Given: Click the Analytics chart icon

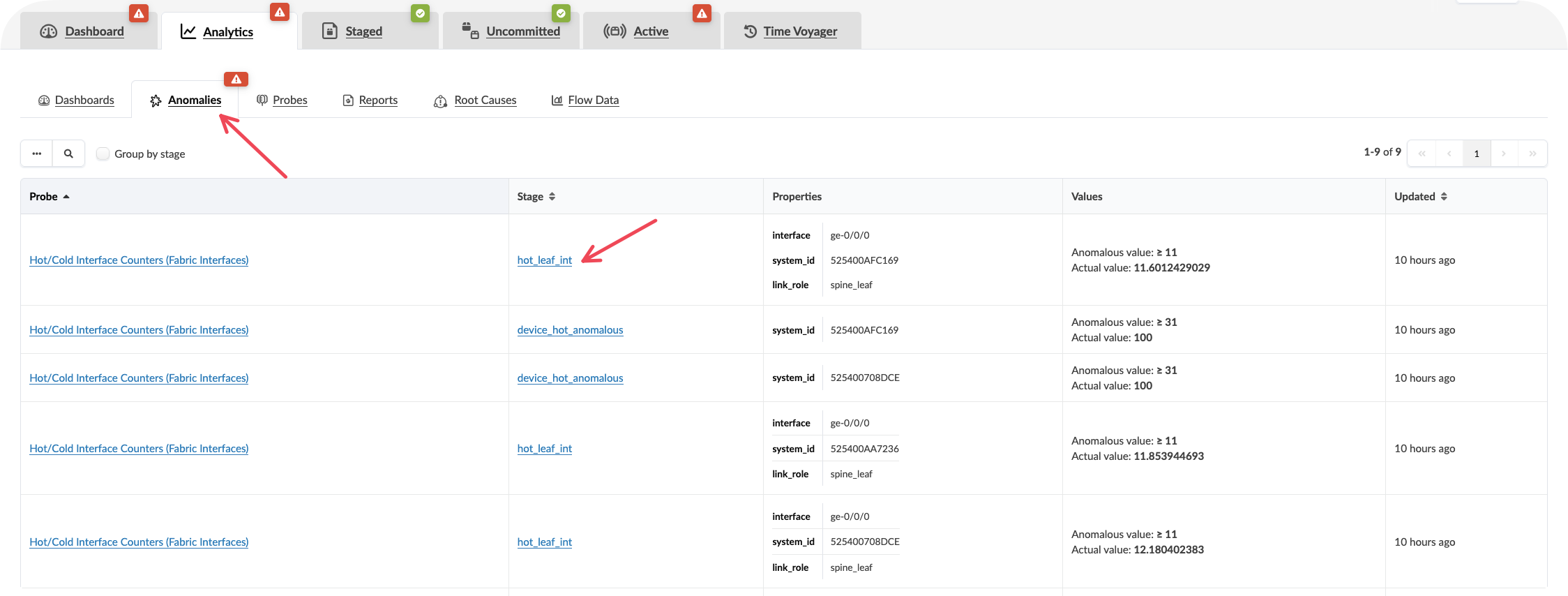Looking at the screenshot, I should [188, 31].
